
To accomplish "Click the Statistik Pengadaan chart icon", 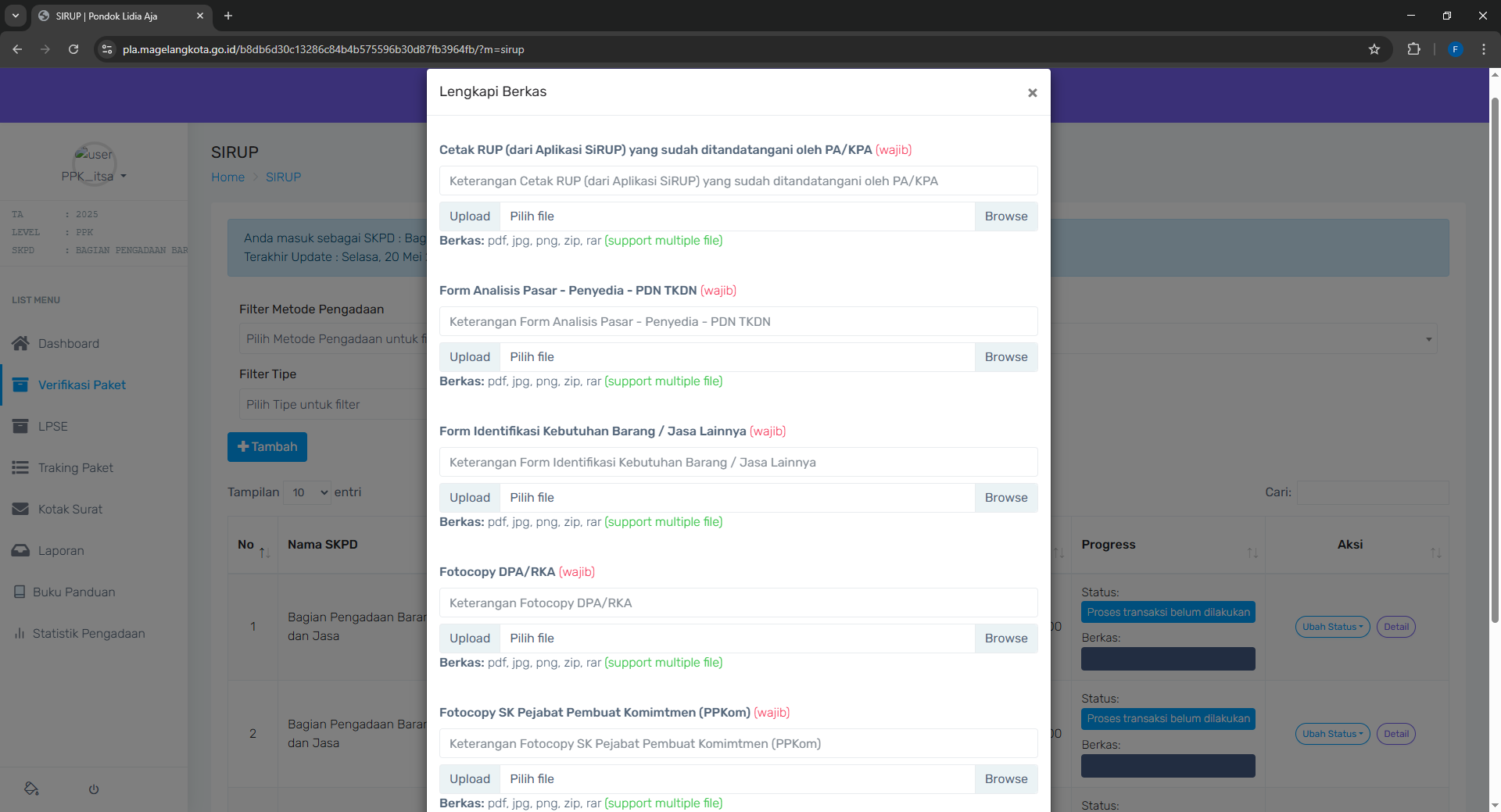I will [20, 633].
